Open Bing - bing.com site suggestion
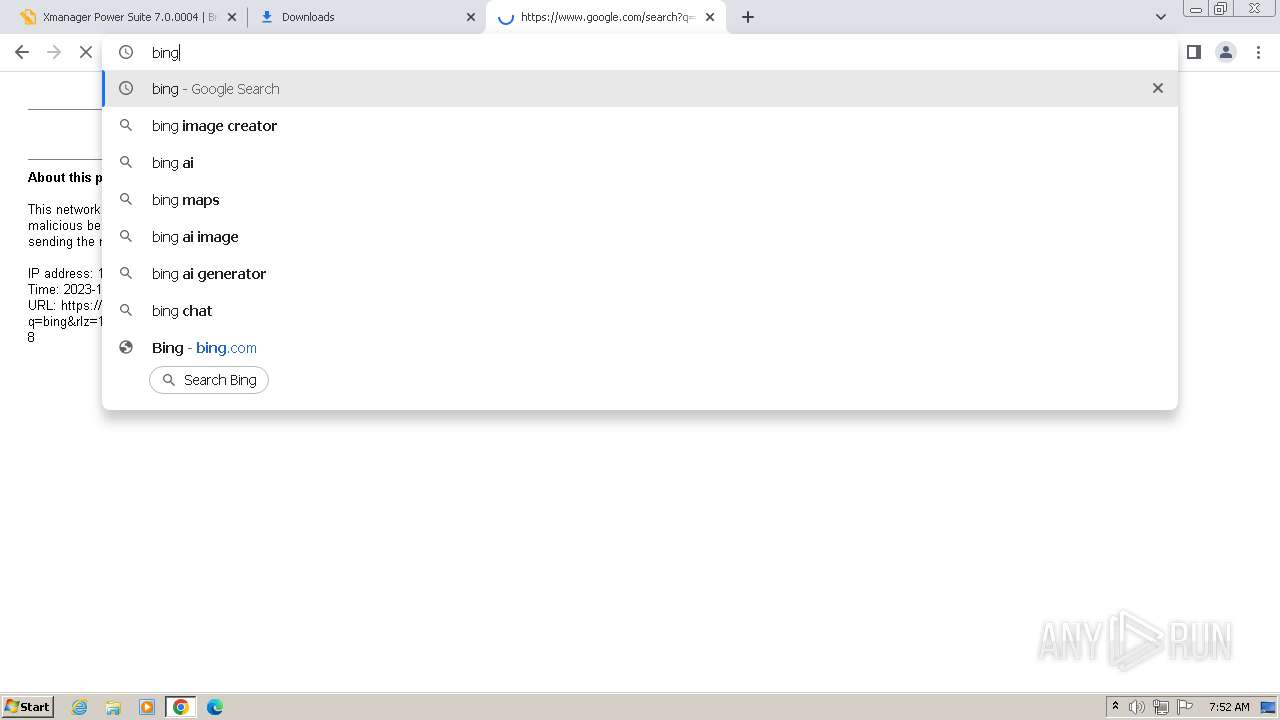Viewport: 1280px width, 720px height. 640,348
